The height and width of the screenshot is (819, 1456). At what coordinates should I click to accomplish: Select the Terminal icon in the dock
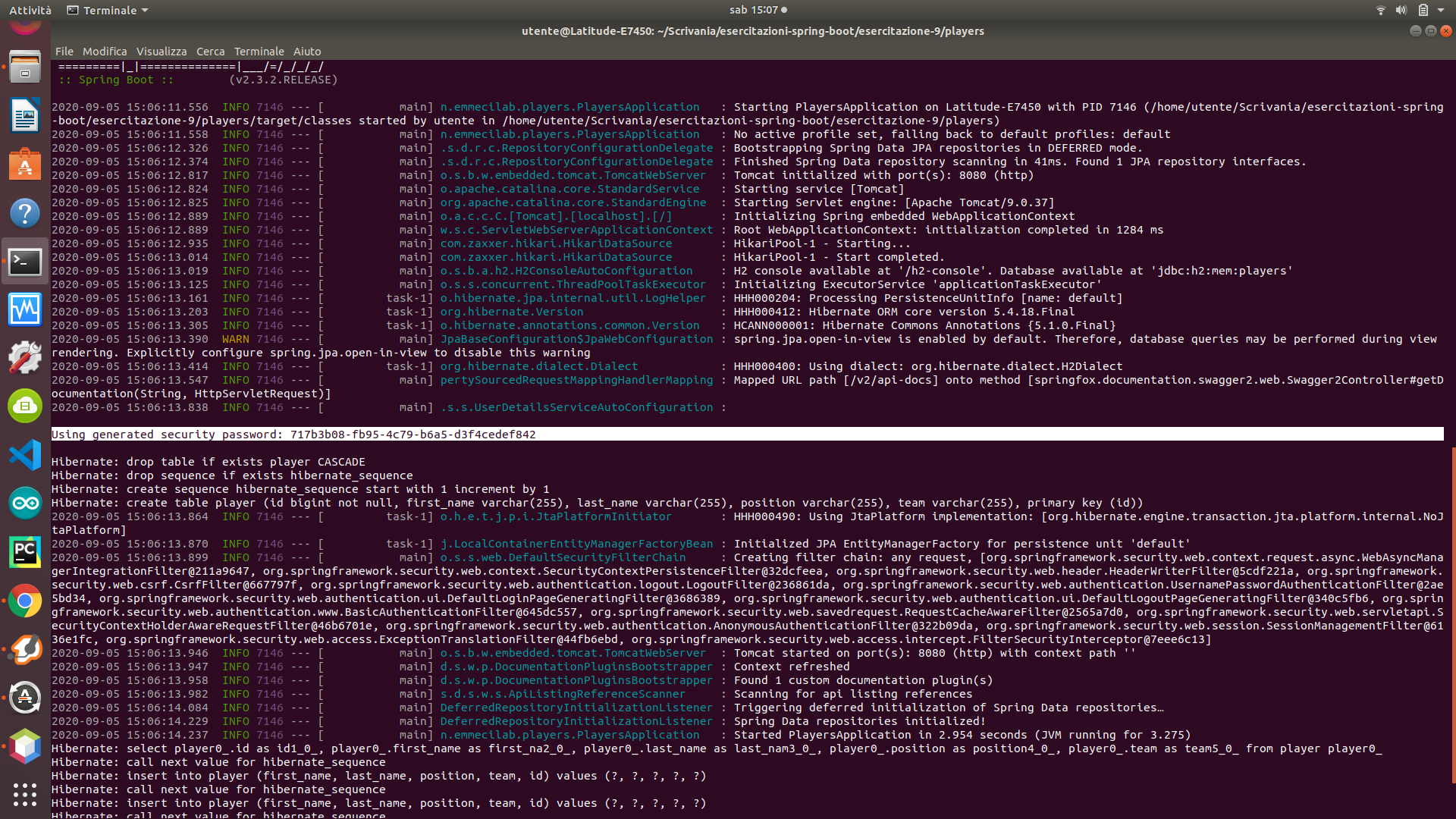(25, 262)
